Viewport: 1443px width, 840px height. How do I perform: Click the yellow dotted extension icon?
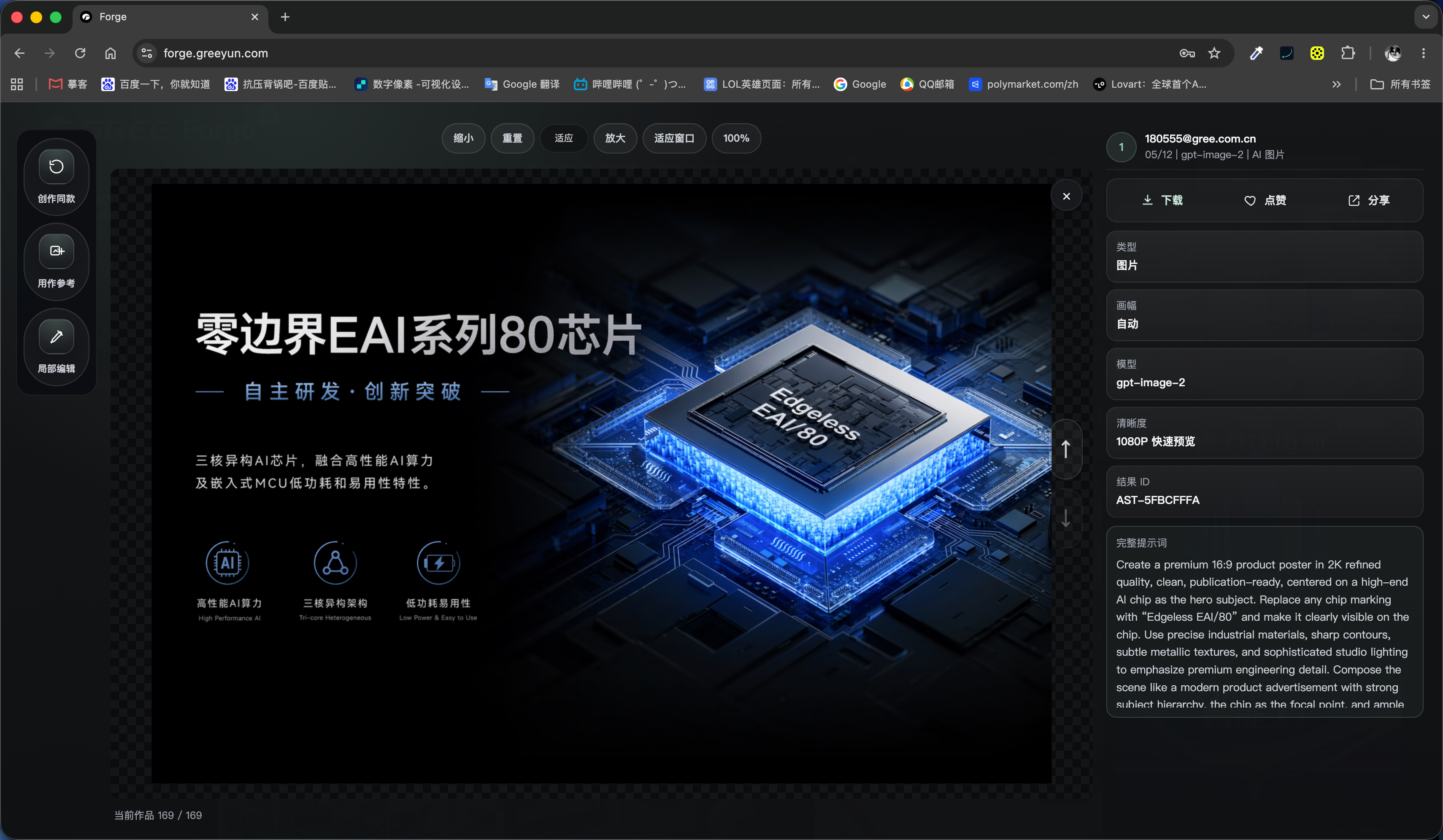click(1317, 53)
